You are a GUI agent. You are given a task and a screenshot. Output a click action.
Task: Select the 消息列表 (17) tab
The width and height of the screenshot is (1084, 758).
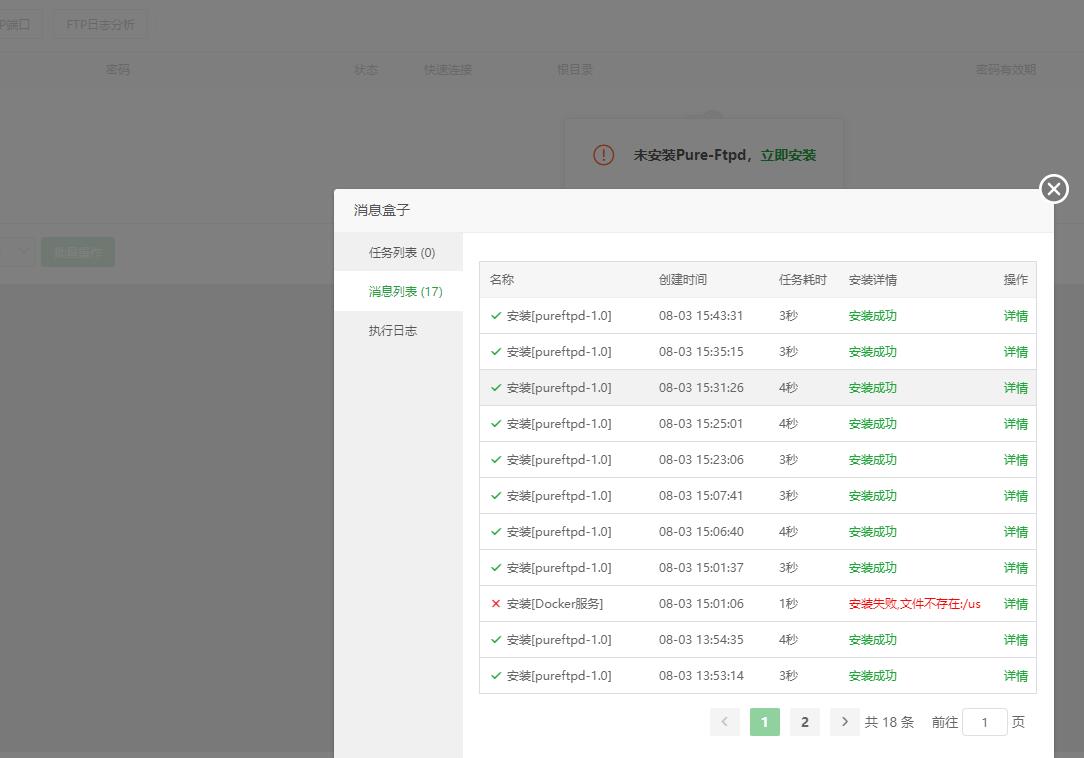[x=405, y=291]
